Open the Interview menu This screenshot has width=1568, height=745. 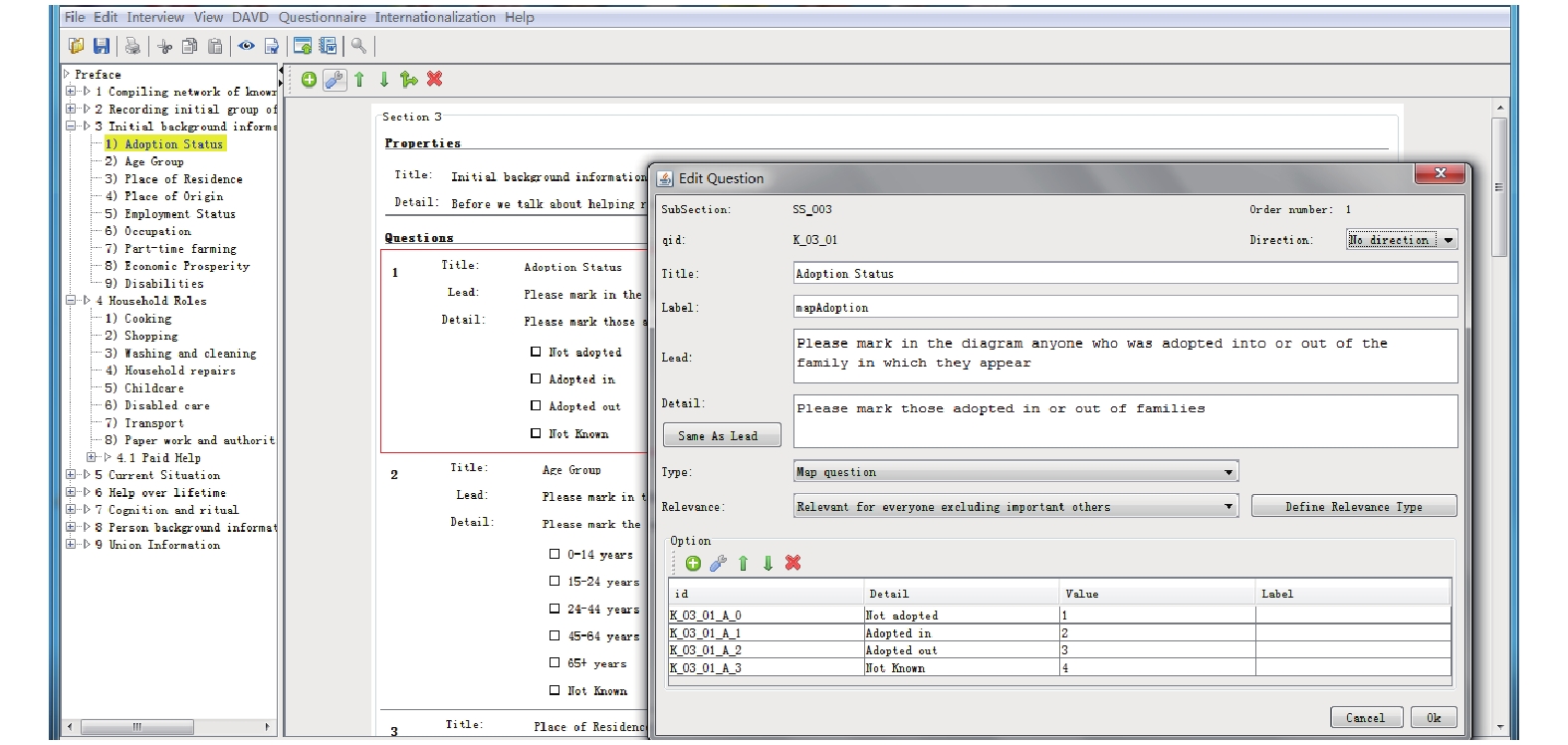coord(155,17)
